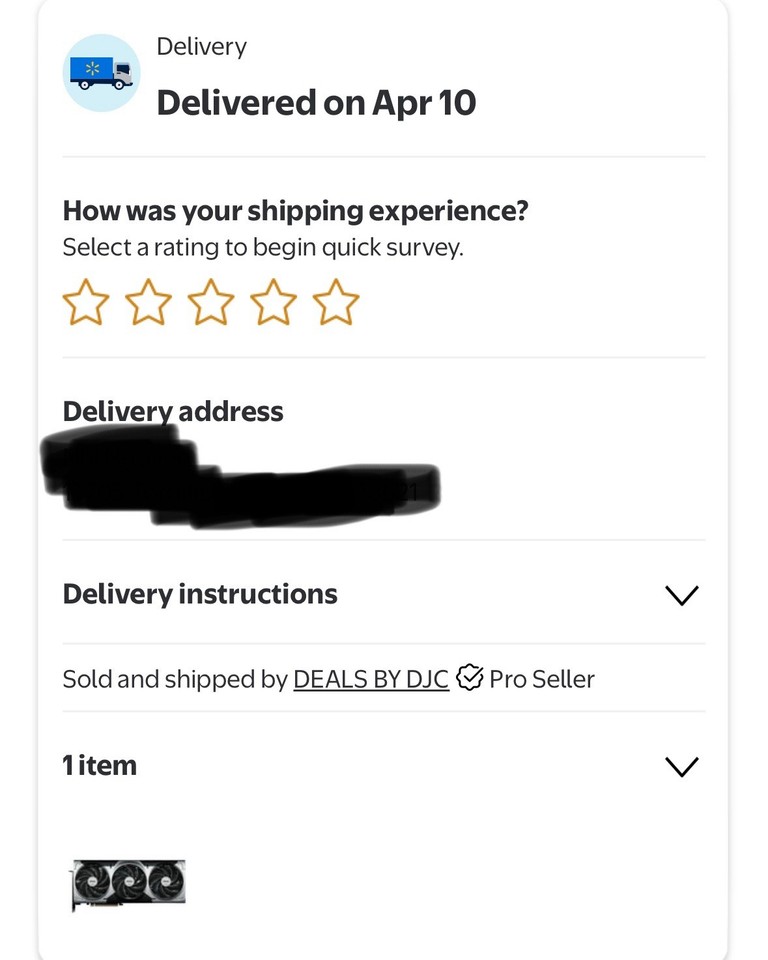Open the DEALS BY DJC seller link
Viewport: 768px width, 960px height.
370,680
